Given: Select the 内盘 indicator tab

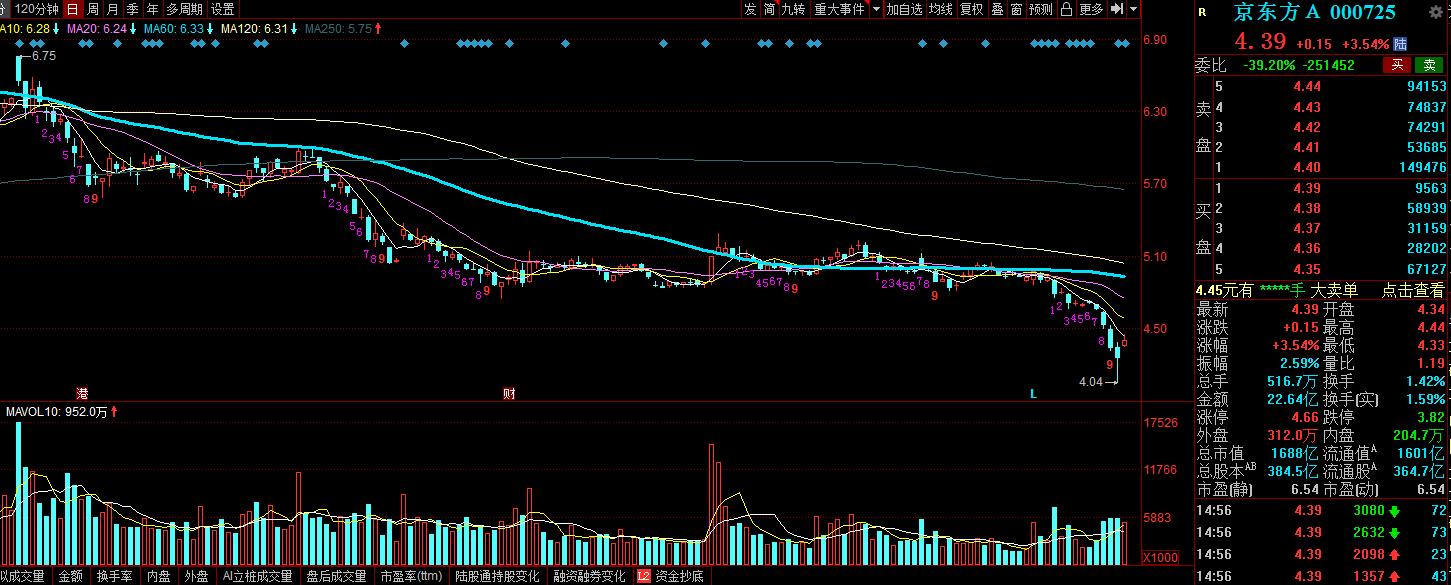Looking at the screenshot, I should pos(159,576).
